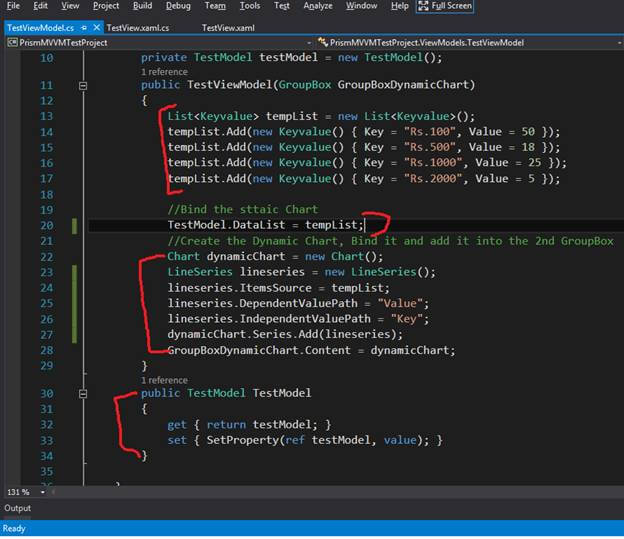Click the string "Rs.100" on line 14
This screenshot has width=624, height=539.
(429, 132)
